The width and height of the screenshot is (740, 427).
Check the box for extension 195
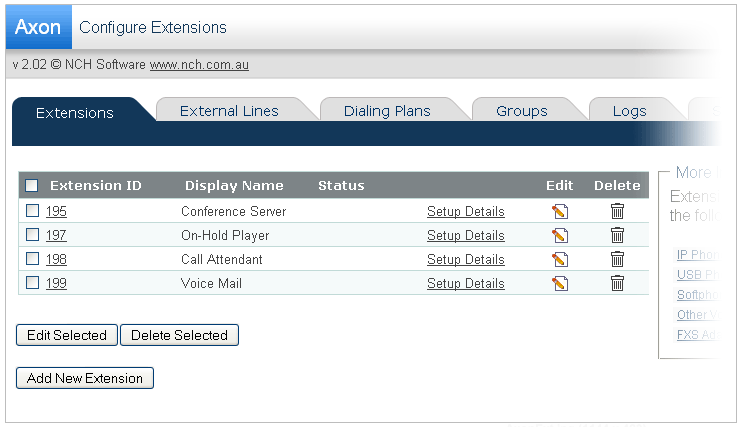coord(32,211)
